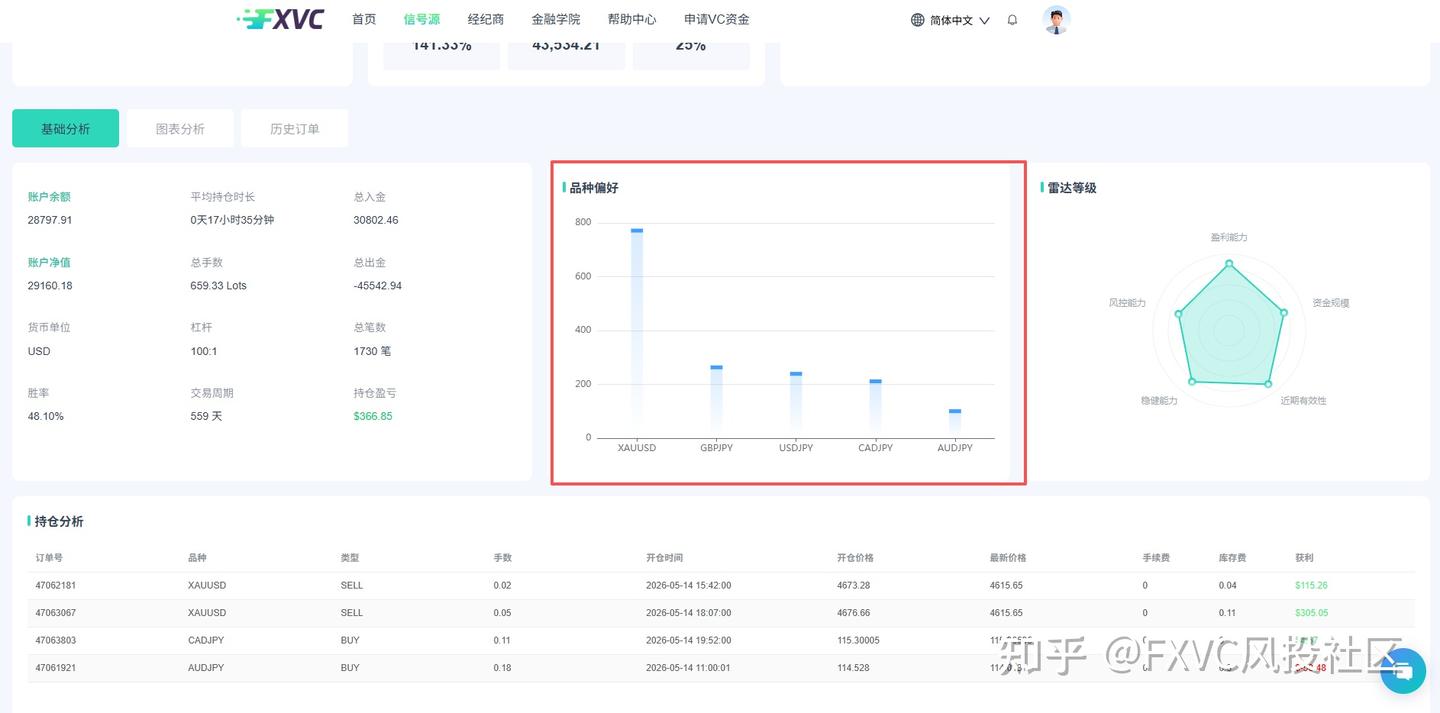Image resolution: width=1440 pixels, height=713 pixels.
Task: Open 金融学院 in the top navigation
Action: coord(556,19)
